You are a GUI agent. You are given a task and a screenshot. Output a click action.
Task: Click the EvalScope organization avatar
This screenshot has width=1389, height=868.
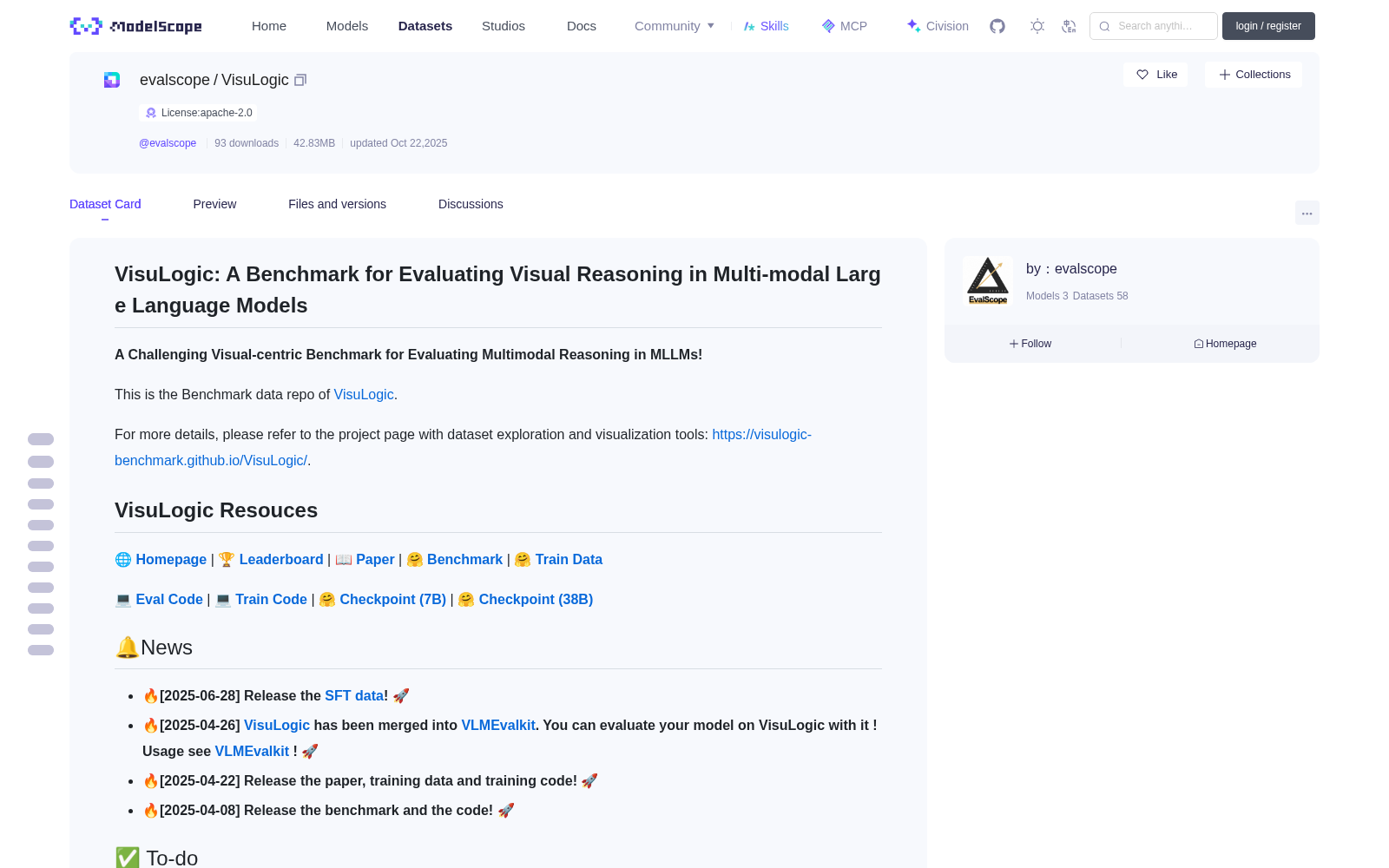pyautogui.click(x=988, y=281)
